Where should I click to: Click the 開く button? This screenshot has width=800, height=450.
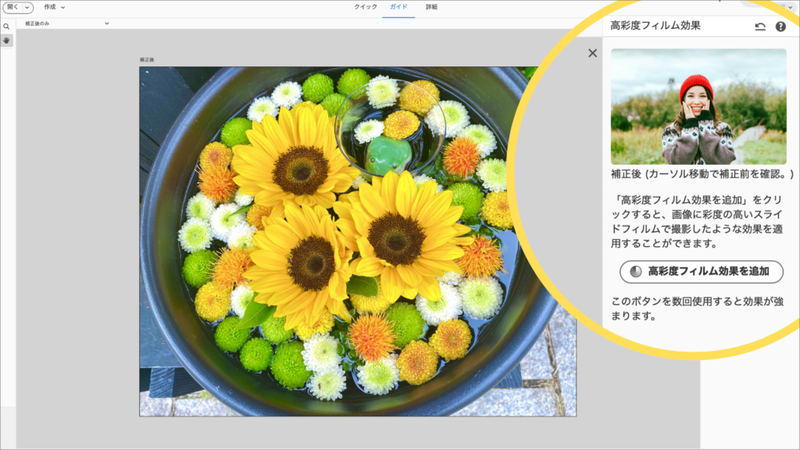pyautogui.click(x=13, y=7)
